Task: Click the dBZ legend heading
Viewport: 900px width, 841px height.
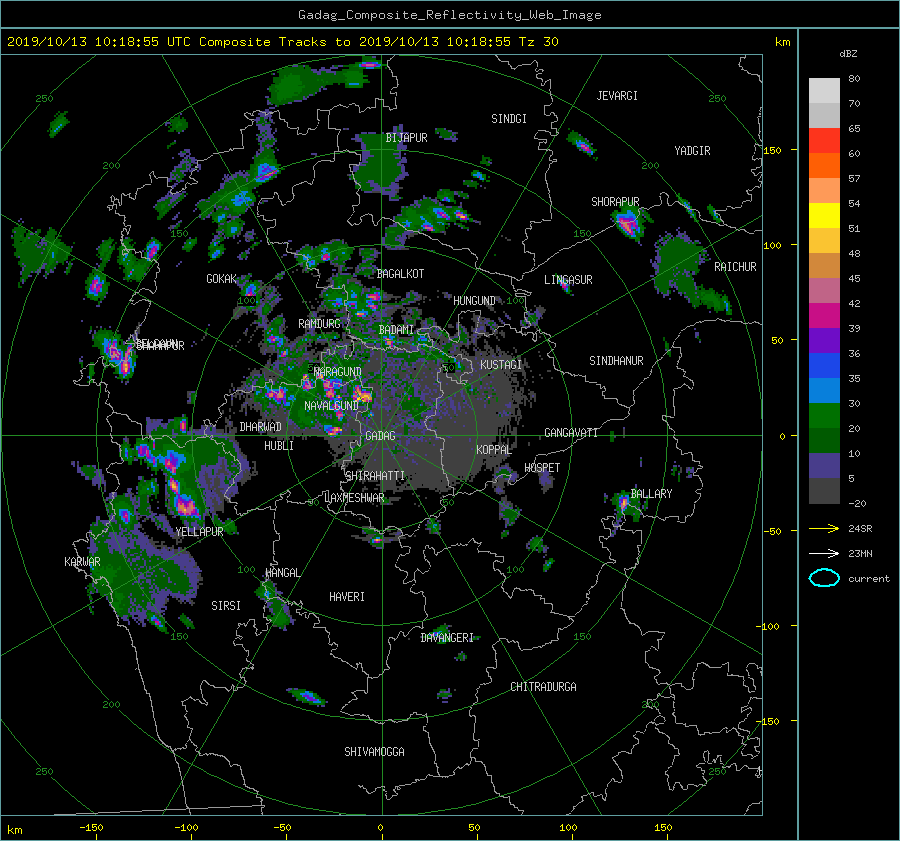Action: (x=848, y=54)
